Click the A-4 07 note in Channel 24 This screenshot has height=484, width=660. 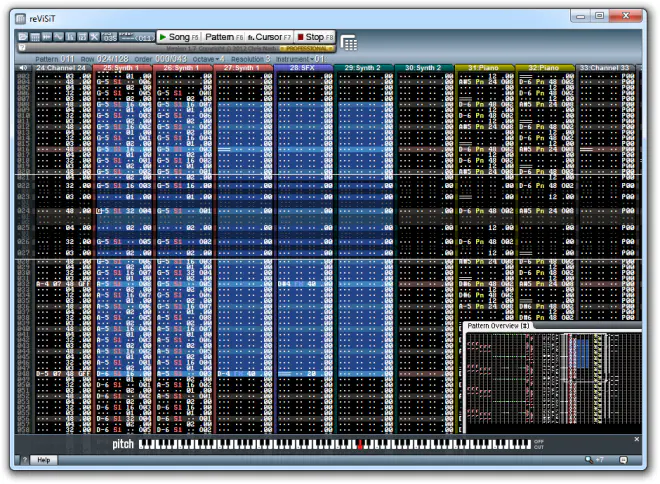coord(49,284)
